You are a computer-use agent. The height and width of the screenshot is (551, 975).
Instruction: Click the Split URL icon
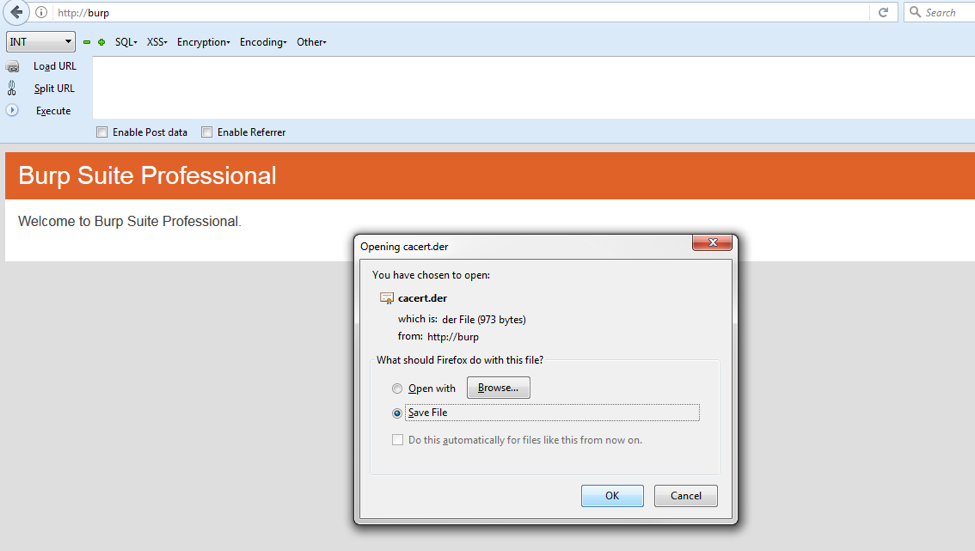(x=12, y=88)
